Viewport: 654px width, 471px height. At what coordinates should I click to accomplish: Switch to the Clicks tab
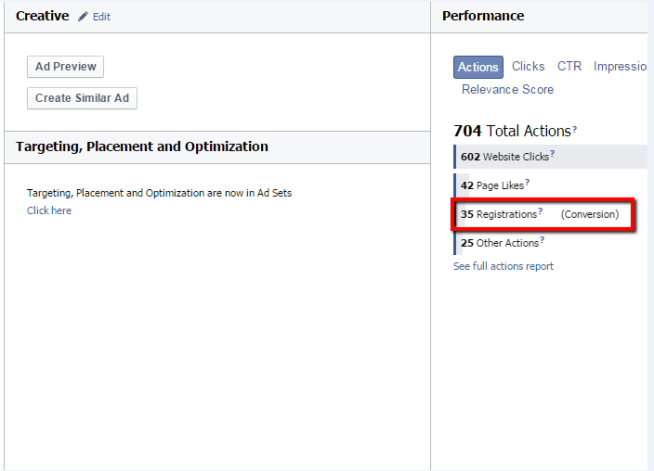click(x=528, y=67)
